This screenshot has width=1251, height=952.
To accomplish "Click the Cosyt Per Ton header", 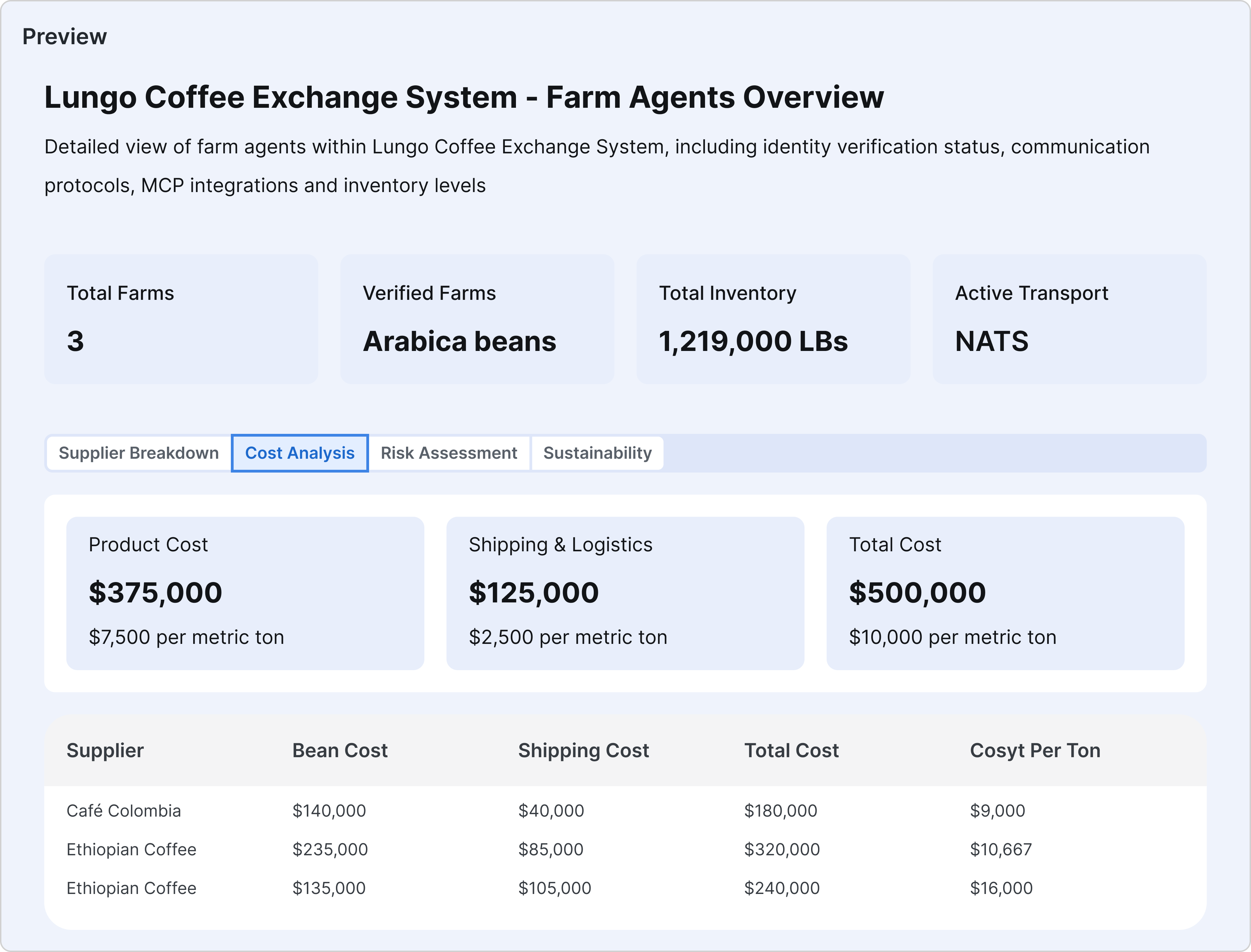I will click(1034, 750).
